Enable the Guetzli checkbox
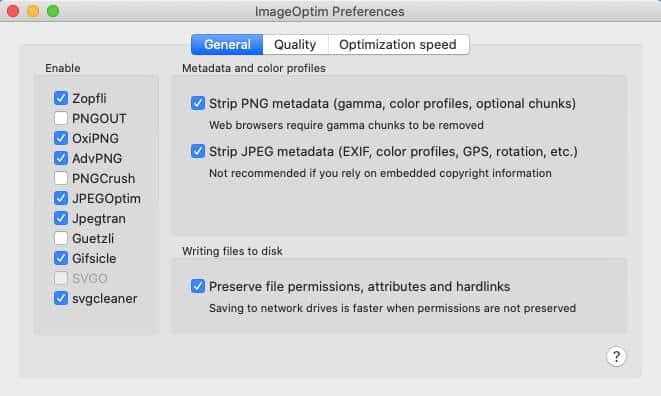The width and height of the screenshot is (661, 396). coord(61,238)
